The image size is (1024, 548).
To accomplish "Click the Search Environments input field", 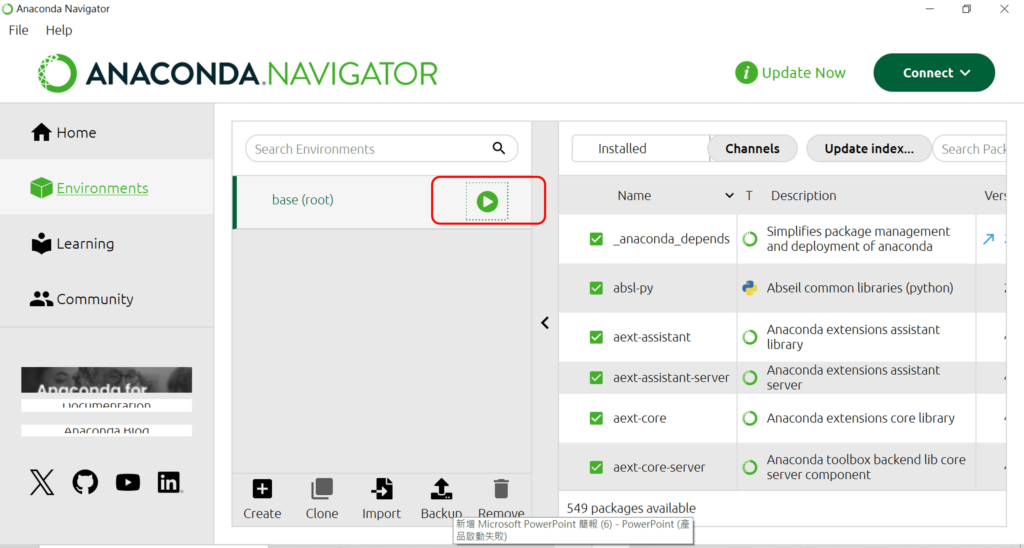I will pos(368,149).
